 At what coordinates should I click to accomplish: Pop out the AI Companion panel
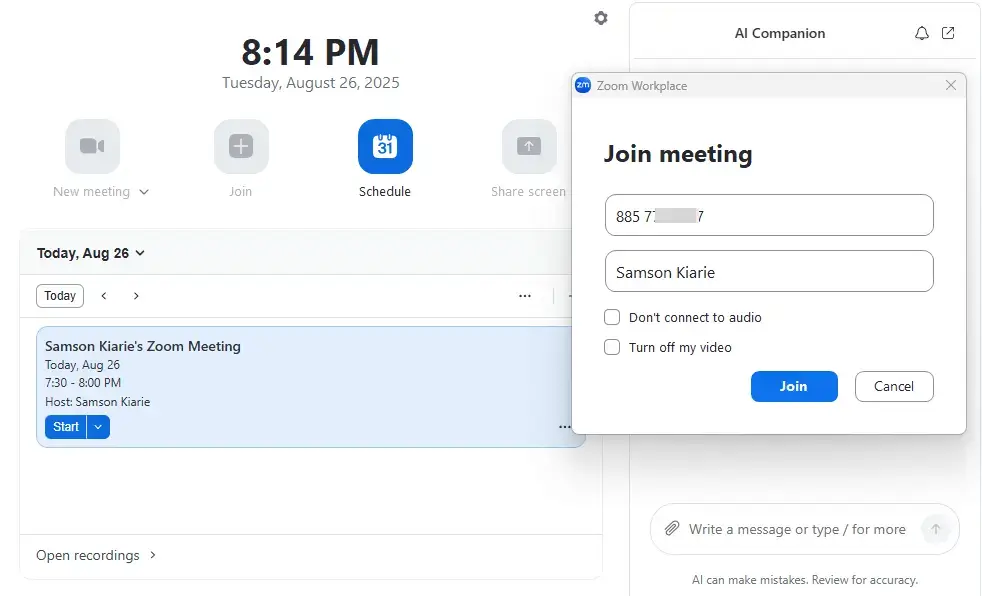(948, 33)
